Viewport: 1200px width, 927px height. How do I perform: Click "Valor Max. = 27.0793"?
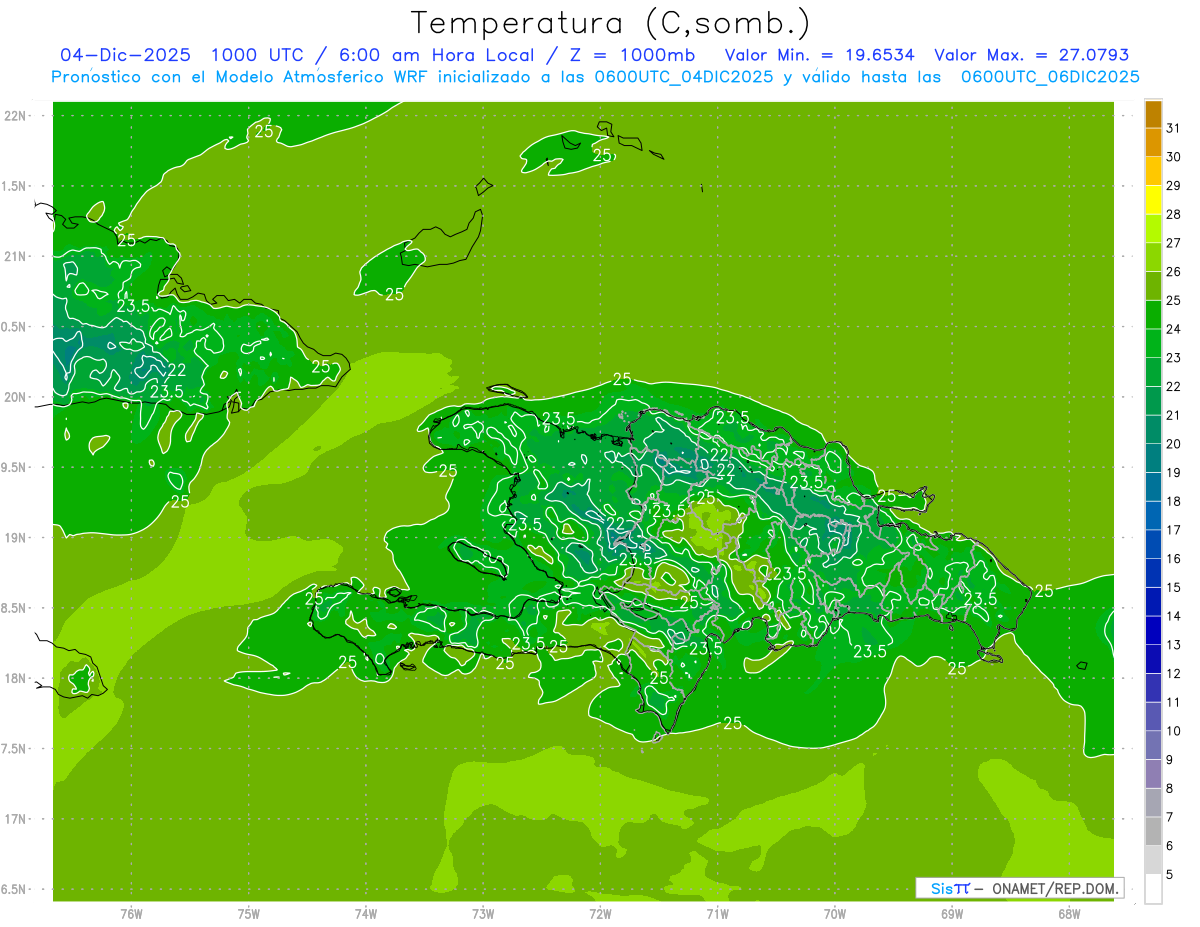click(x=1030, y=55)
